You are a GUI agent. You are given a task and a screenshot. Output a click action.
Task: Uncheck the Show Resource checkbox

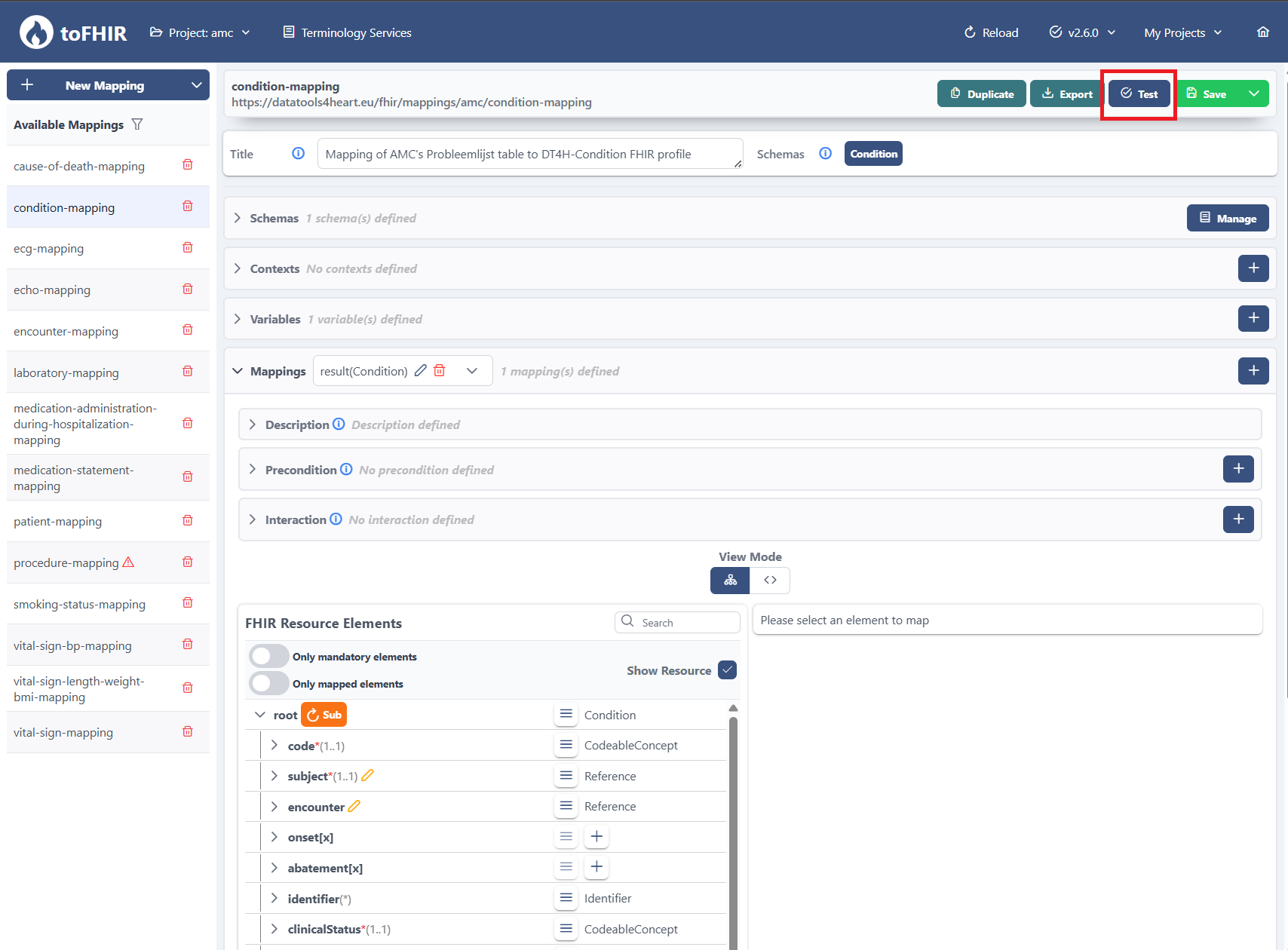pos(727,670)
